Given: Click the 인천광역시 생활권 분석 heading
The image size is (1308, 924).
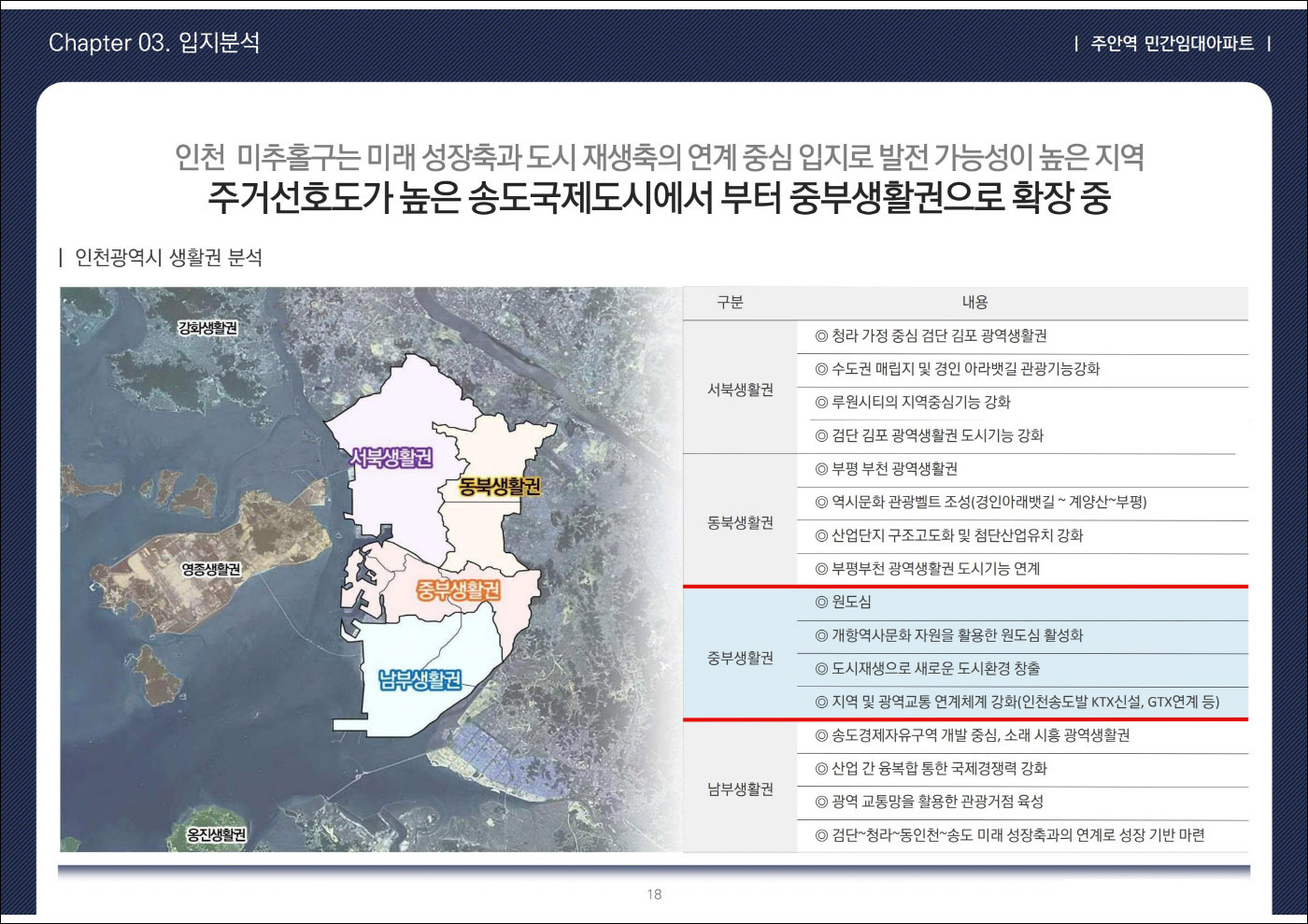Looking at the screenshot, I should tap(167, 257).
